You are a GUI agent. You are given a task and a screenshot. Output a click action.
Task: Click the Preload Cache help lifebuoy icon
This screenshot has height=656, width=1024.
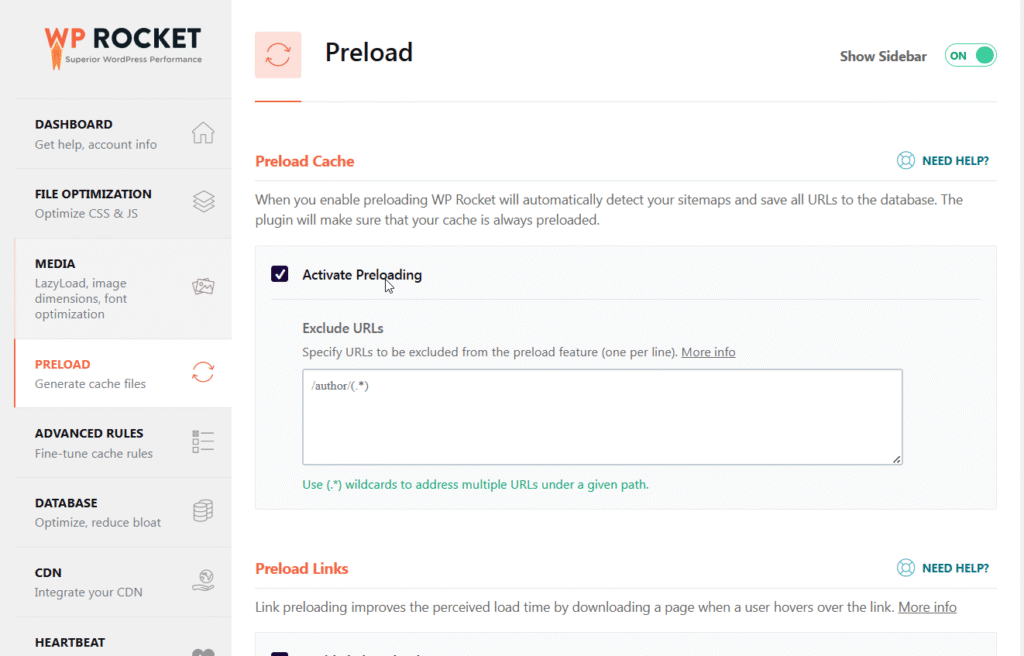click(906, 160)
